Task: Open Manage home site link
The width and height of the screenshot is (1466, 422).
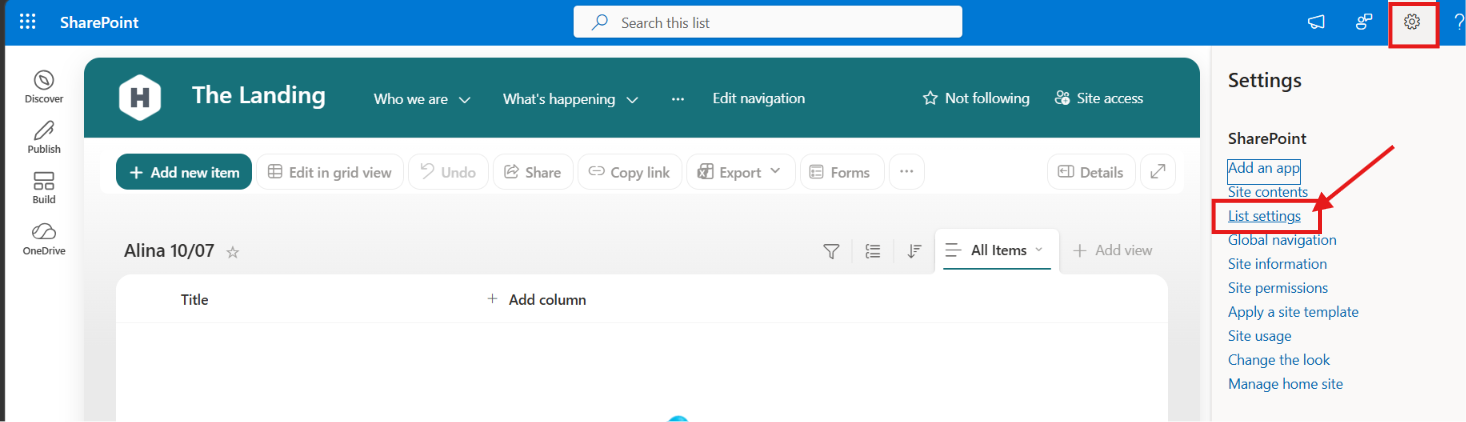Action: click(1285, 384)
